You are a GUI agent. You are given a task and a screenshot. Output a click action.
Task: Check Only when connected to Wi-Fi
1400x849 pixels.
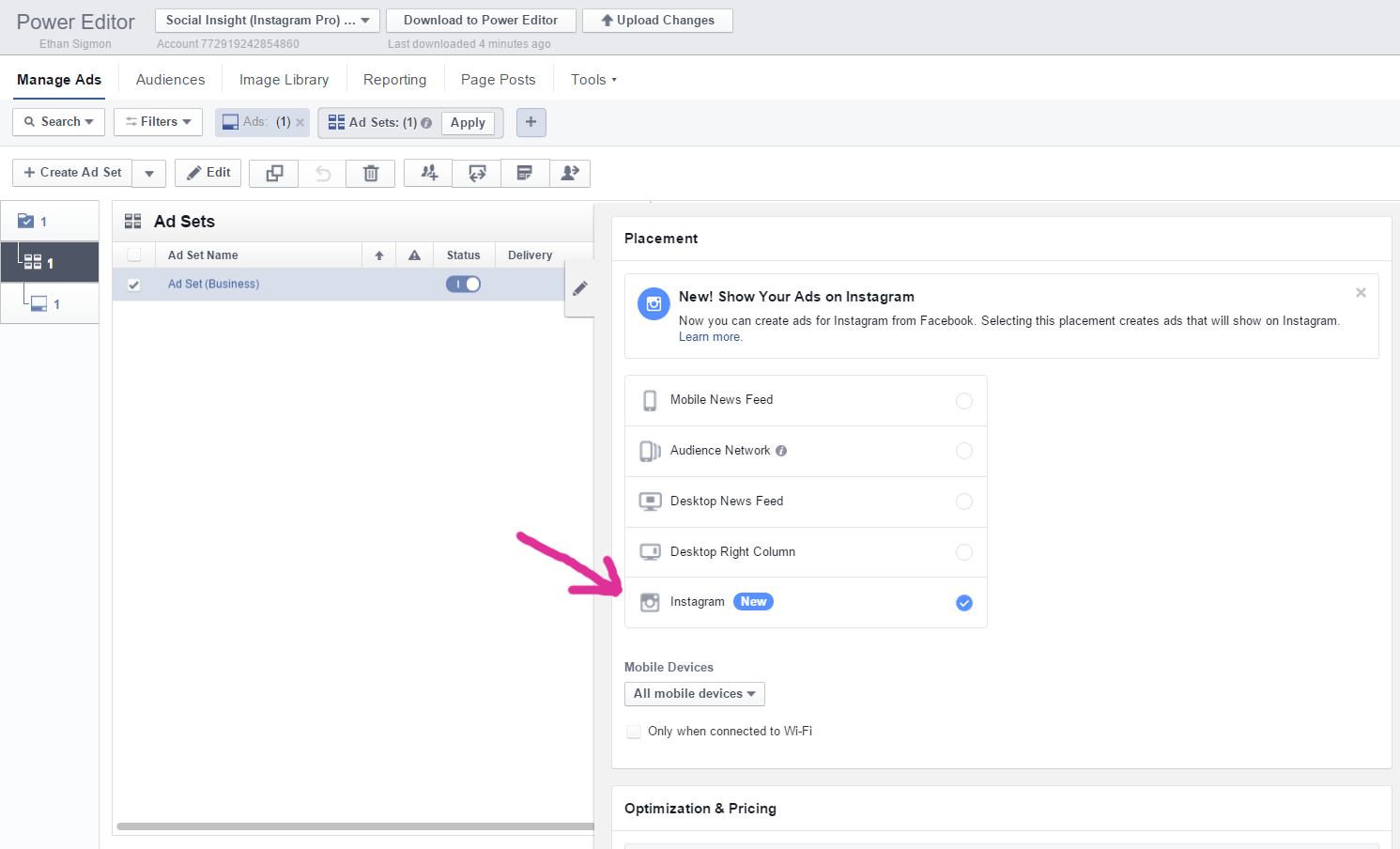pyautogui.click(x=634, y=732)
